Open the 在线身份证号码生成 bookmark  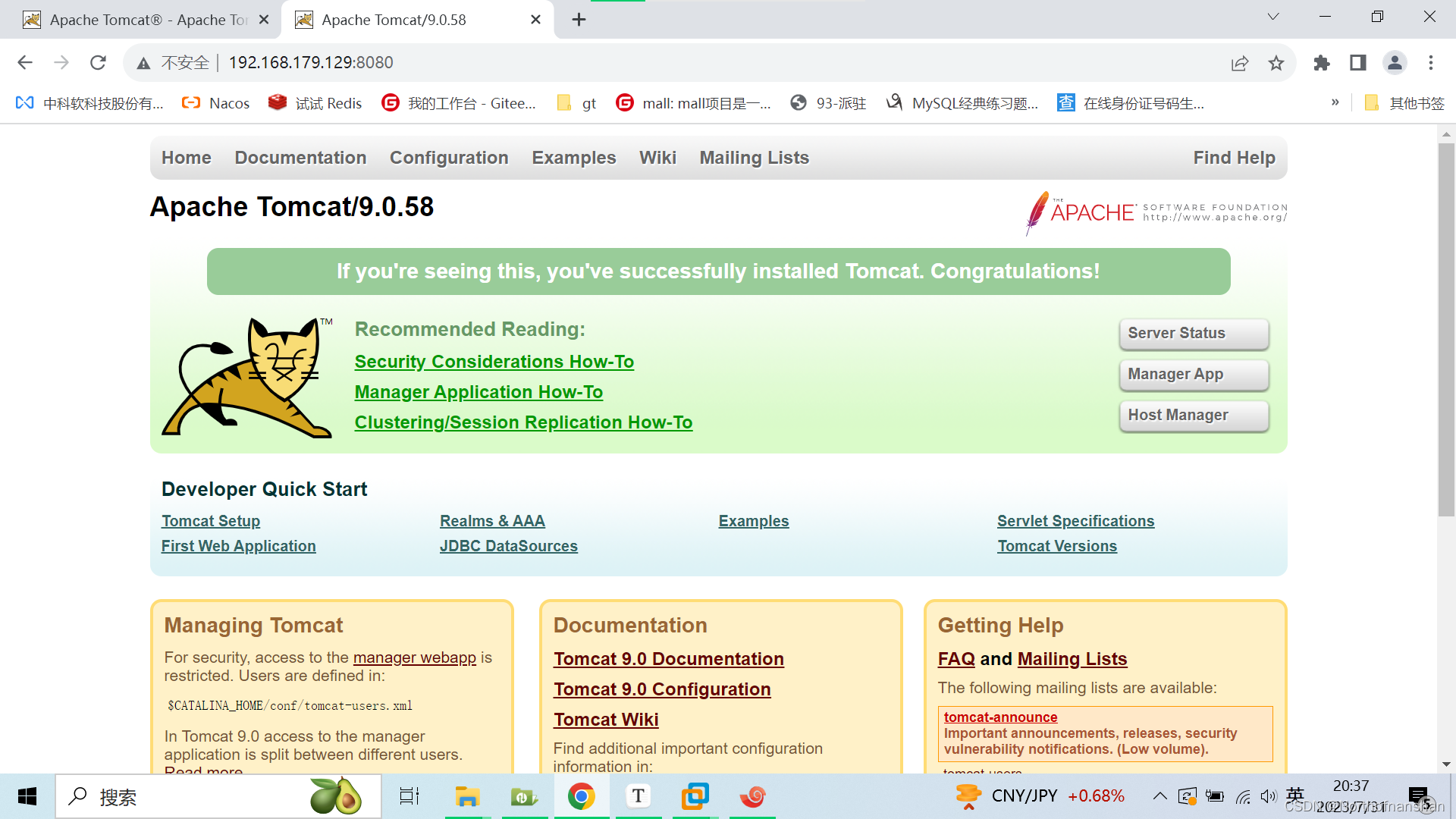1131,103
